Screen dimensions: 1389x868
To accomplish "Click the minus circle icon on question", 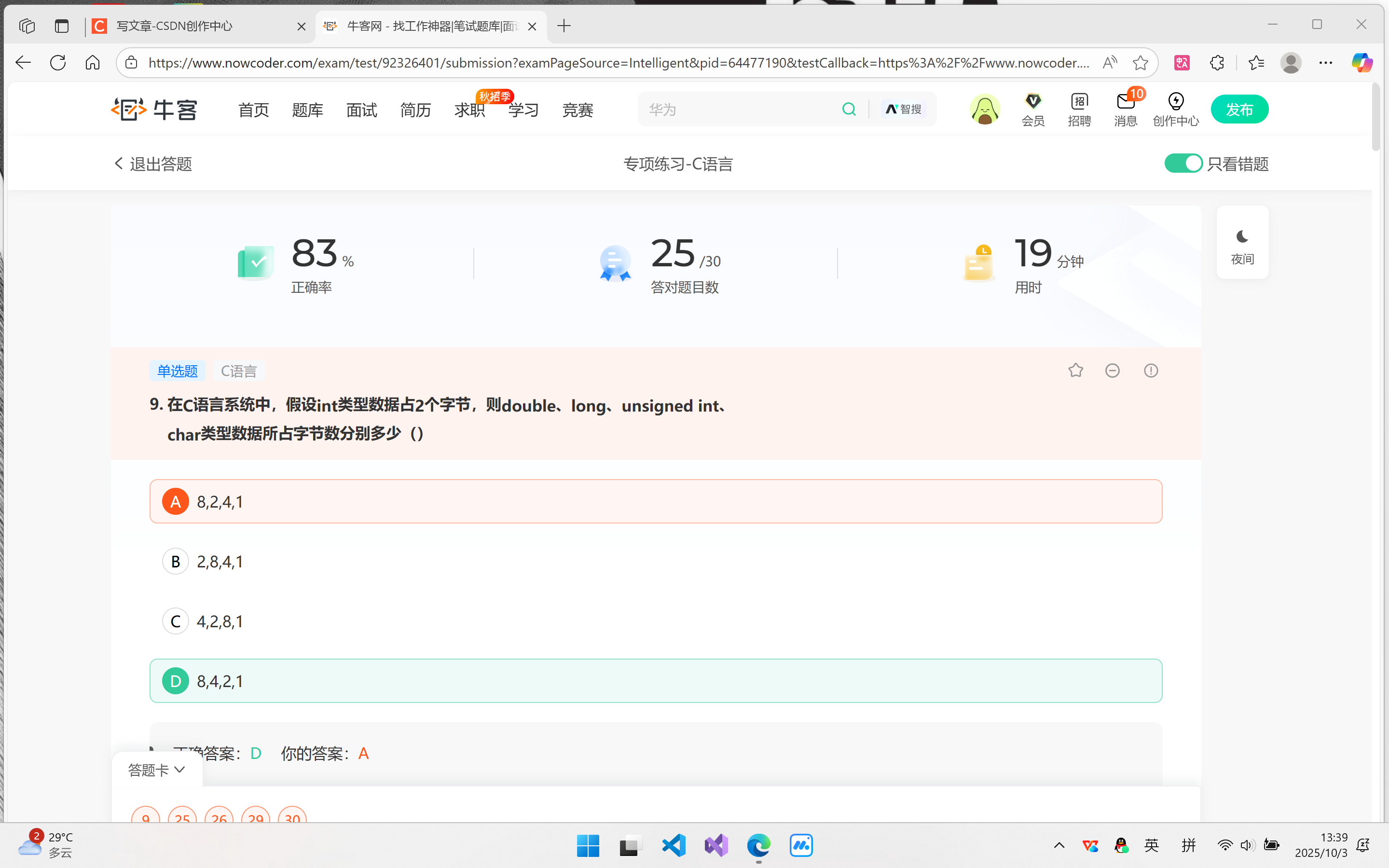I will [1113, 370].
